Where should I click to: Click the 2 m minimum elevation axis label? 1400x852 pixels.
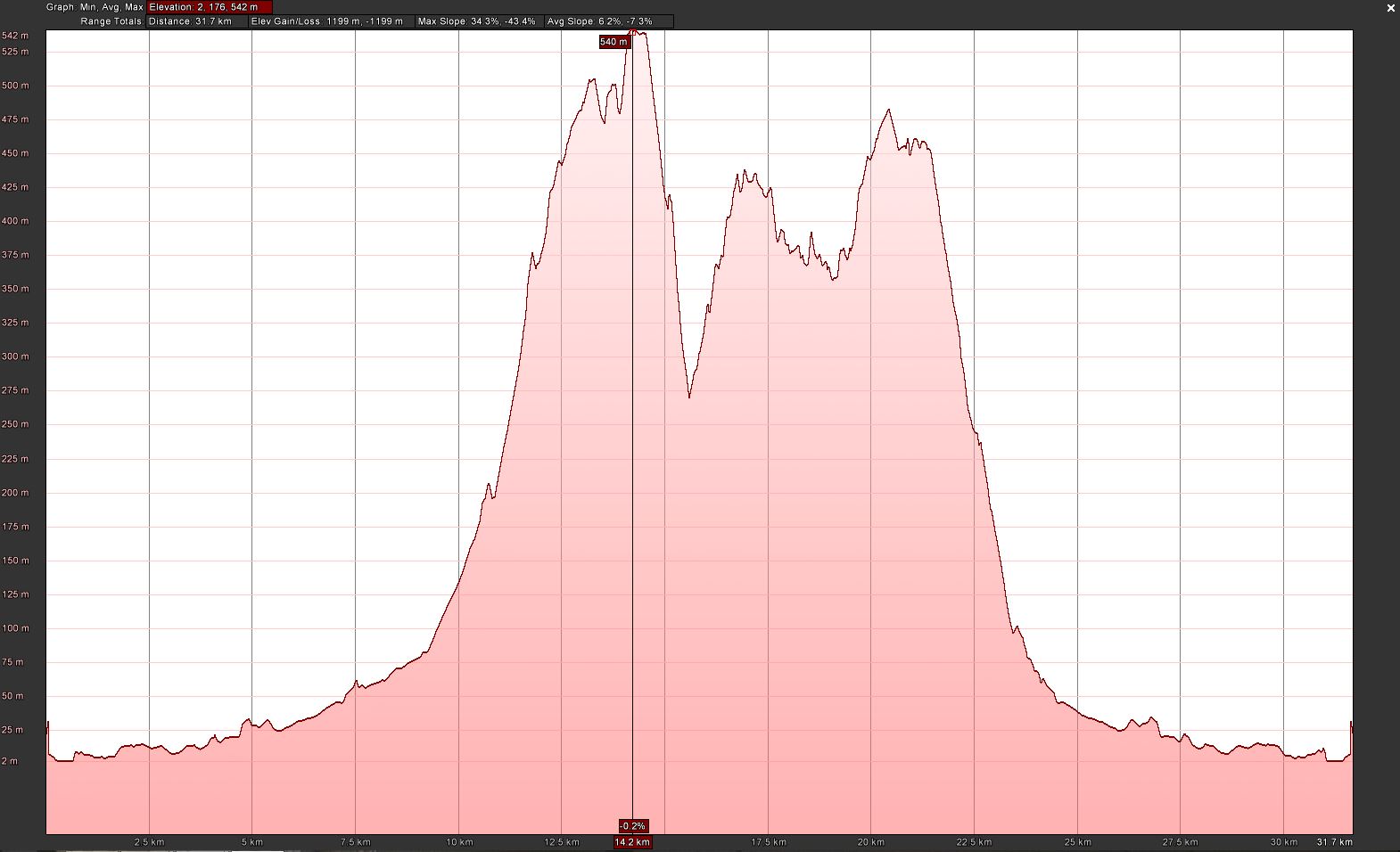coord(10,761)
